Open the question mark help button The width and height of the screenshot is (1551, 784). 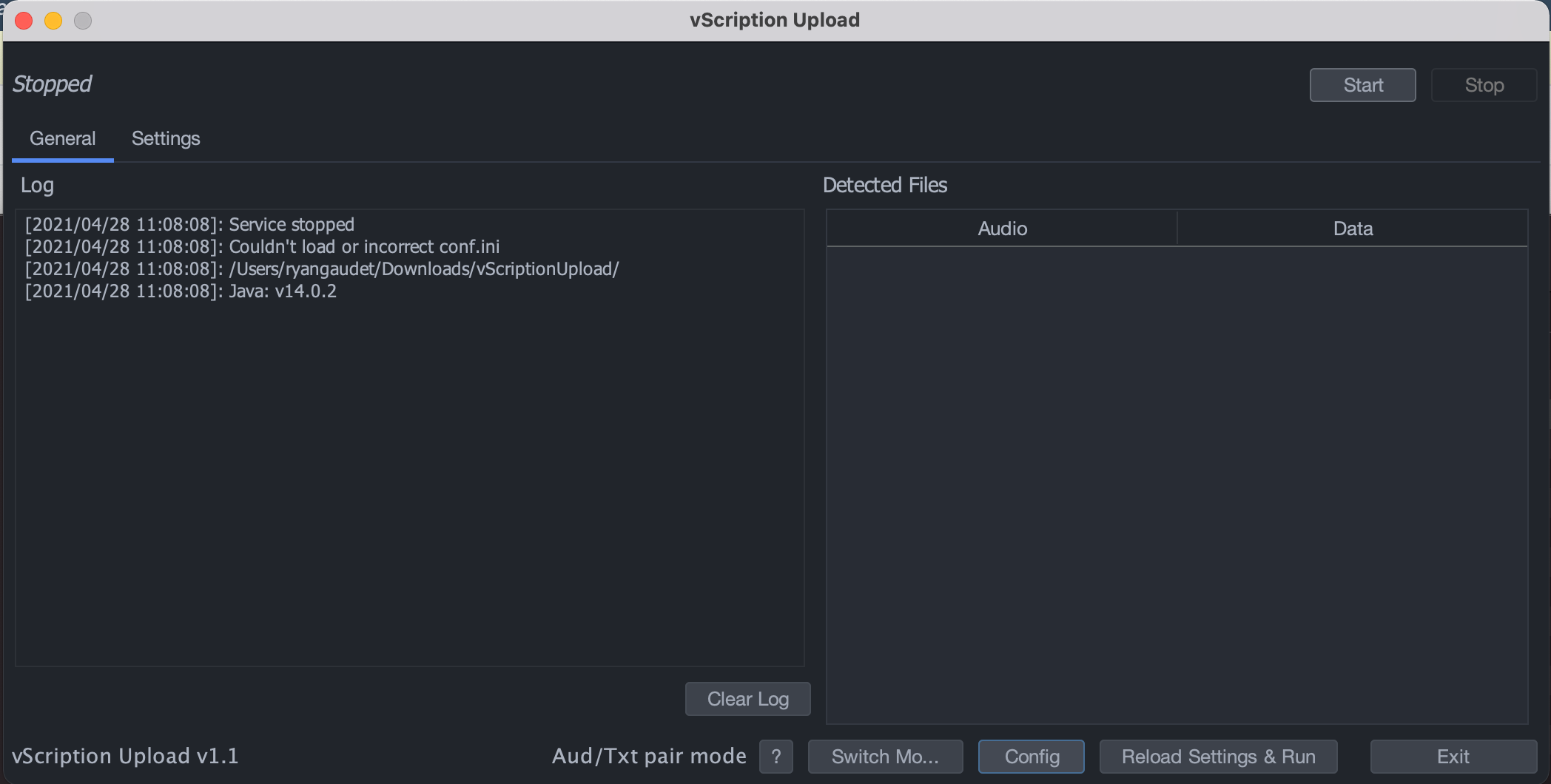(776, 757)
